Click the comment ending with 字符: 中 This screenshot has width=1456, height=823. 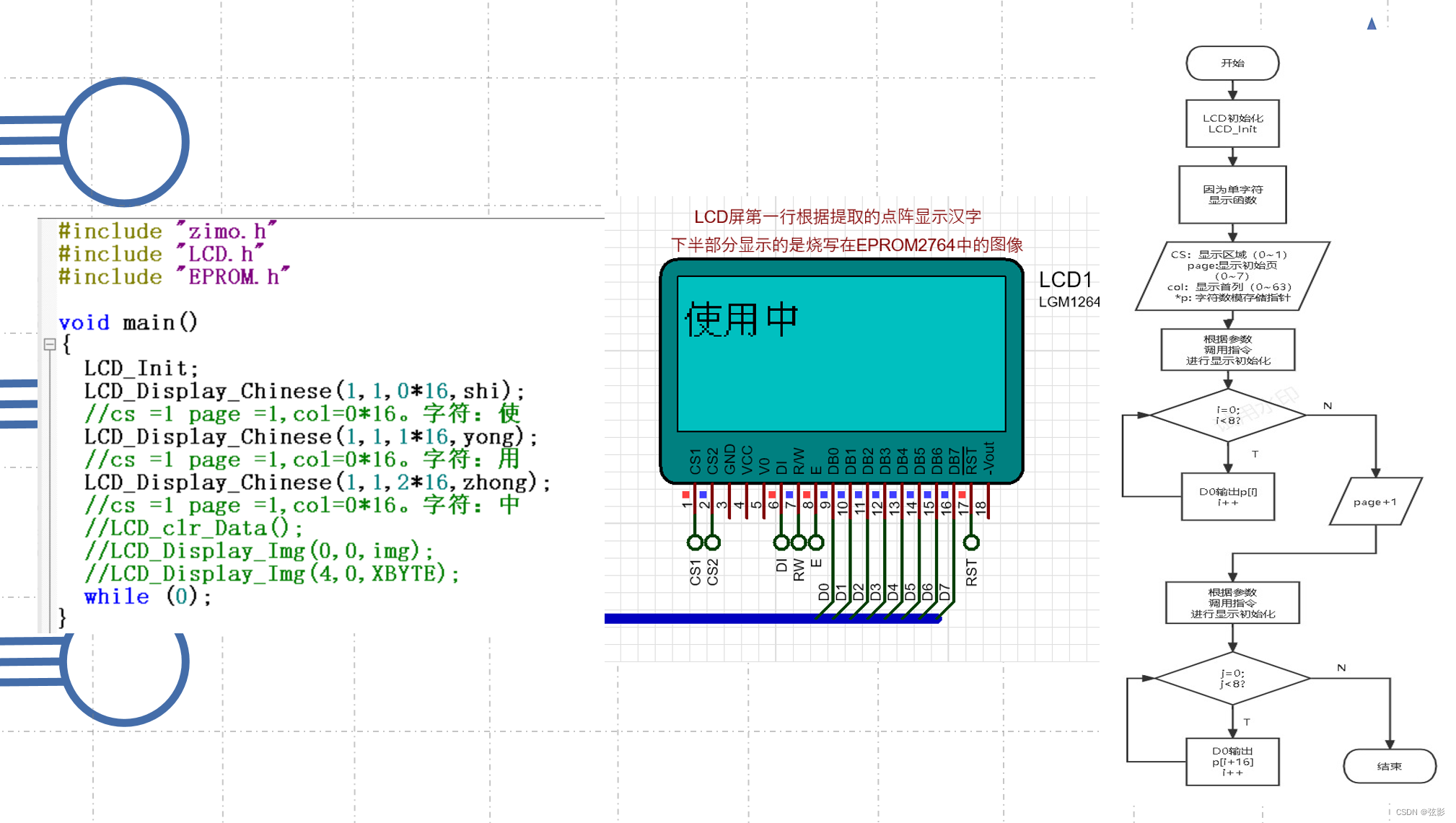pos(302,505)
